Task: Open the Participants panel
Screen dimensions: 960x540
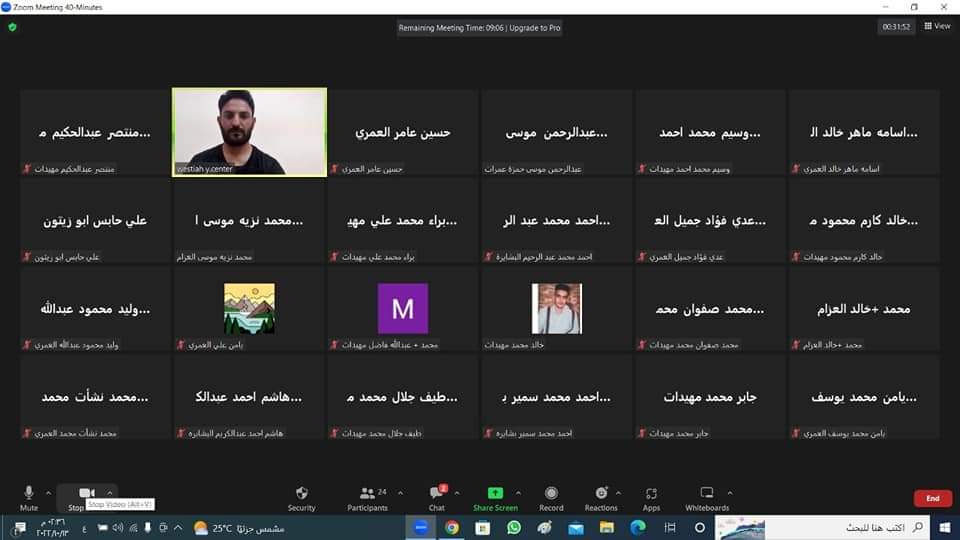Action: click(x=367, y=496)
